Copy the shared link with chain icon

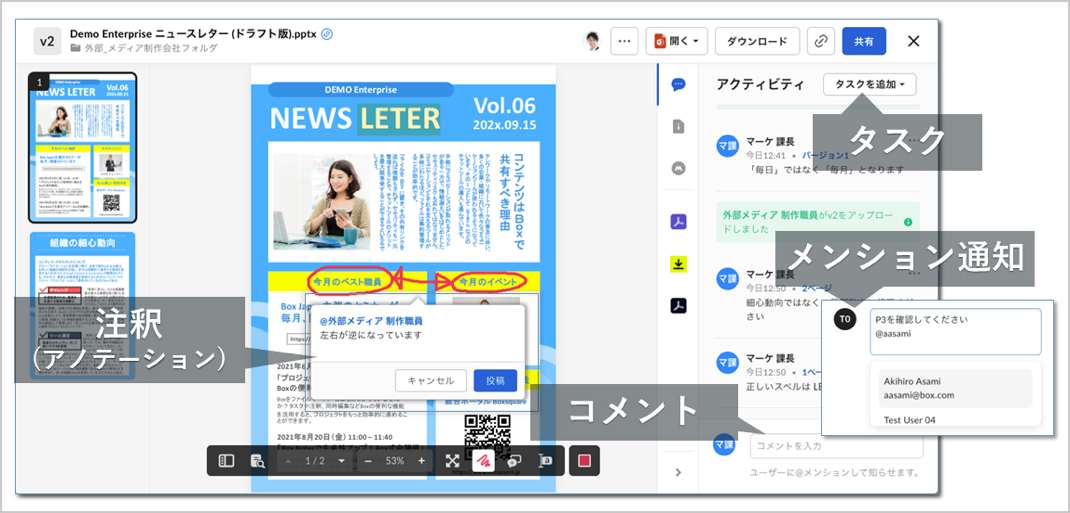820,41
